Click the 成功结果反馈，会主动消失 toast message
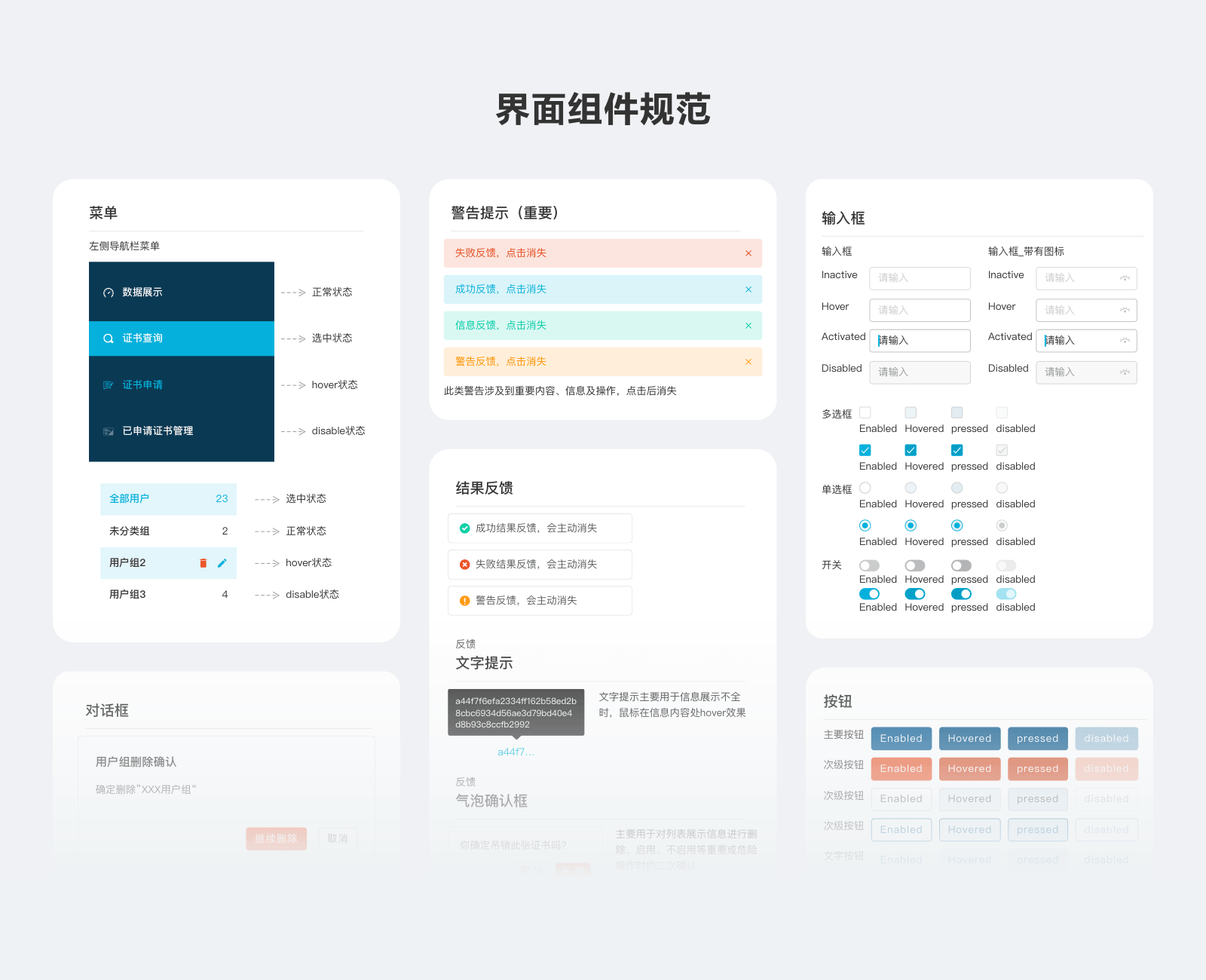Image resolution: width=1206 pixels, height=980 pixels. pyautogui.click(x=540, y=528)
